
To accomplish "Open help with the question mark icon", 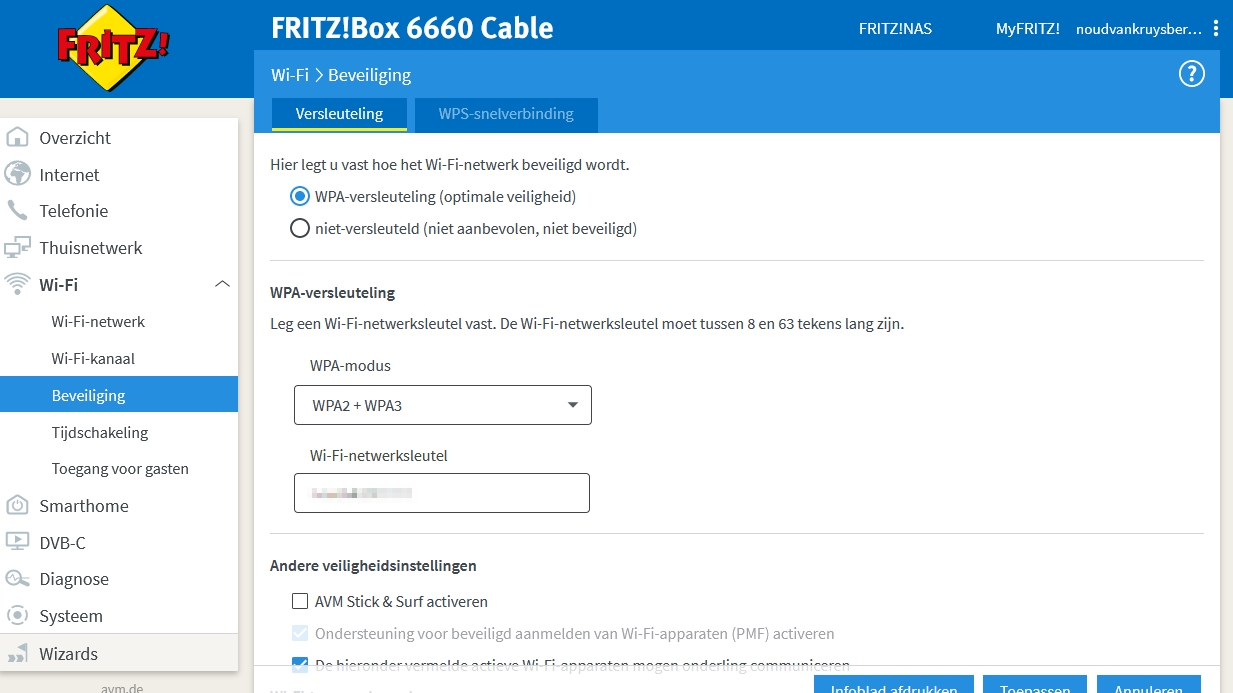I will (1191, 74).
